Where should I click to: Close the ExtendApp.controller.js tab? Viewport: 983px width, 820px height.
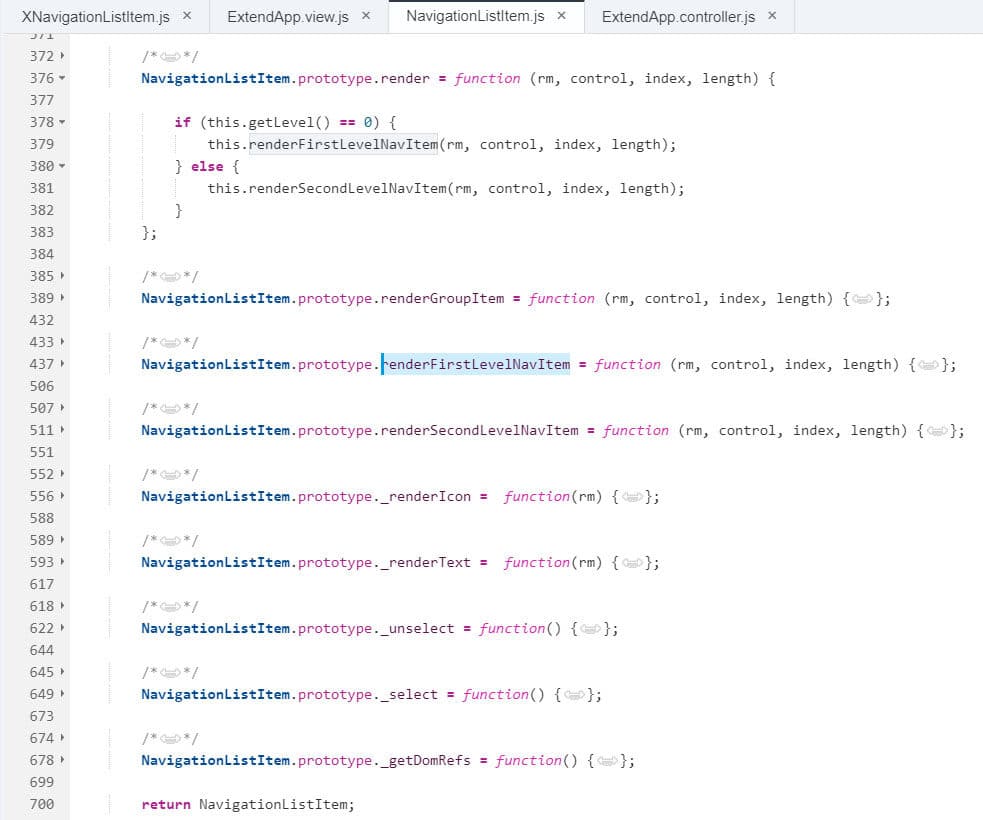[772, 16]
